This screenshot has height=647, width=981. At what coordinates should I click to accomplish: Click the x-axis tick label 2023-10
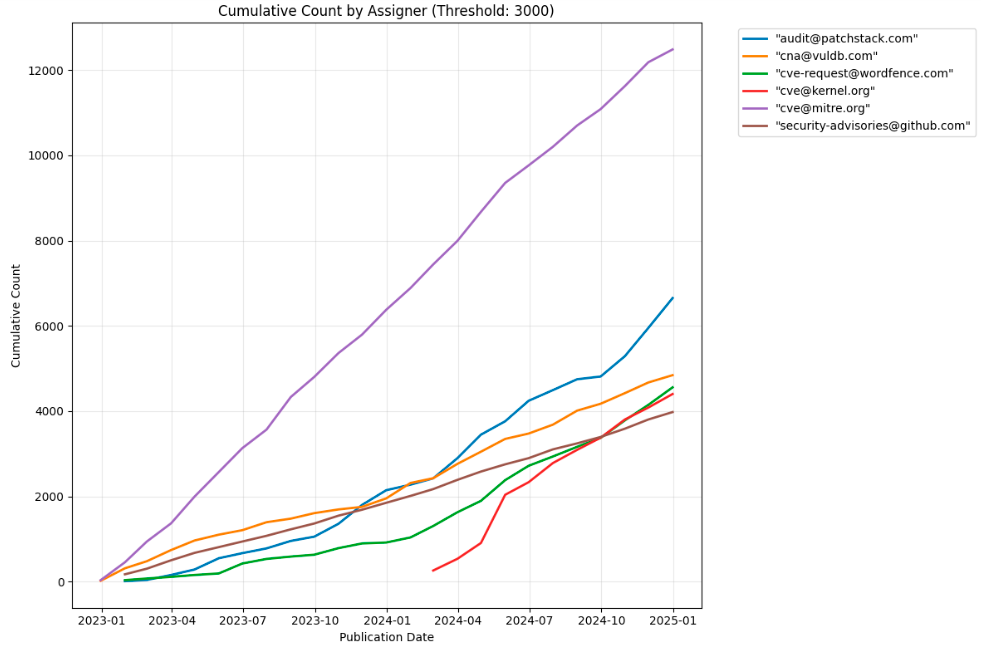coord(315,621)
